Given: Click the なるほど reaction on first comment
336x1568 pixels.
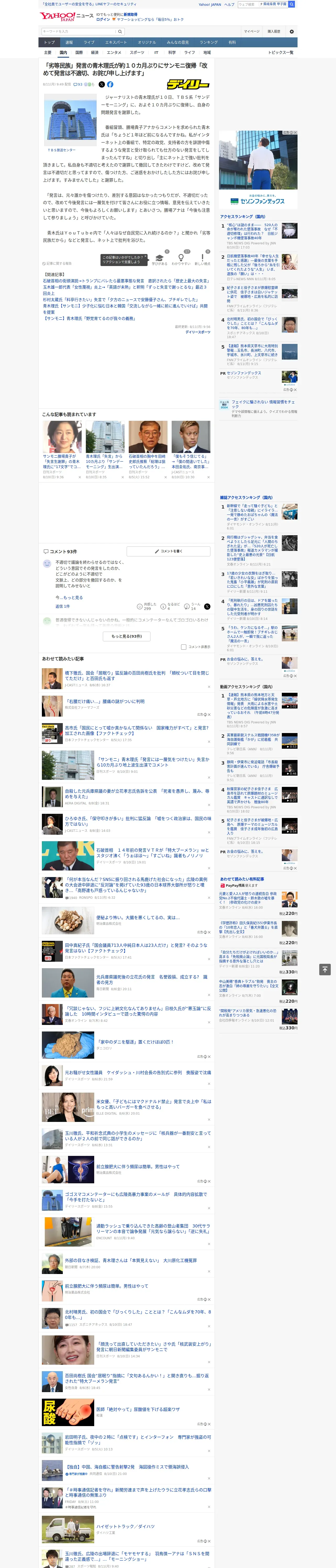Looking at the screenshot, I should tap(170, 606).
